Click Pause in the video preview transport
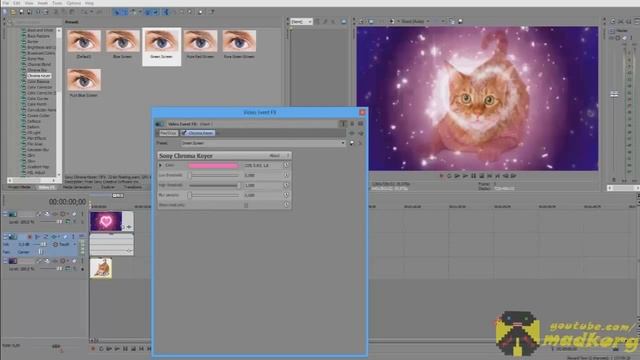Image resolution: width=640 pixels, height=360 pixels. [473, 176]
